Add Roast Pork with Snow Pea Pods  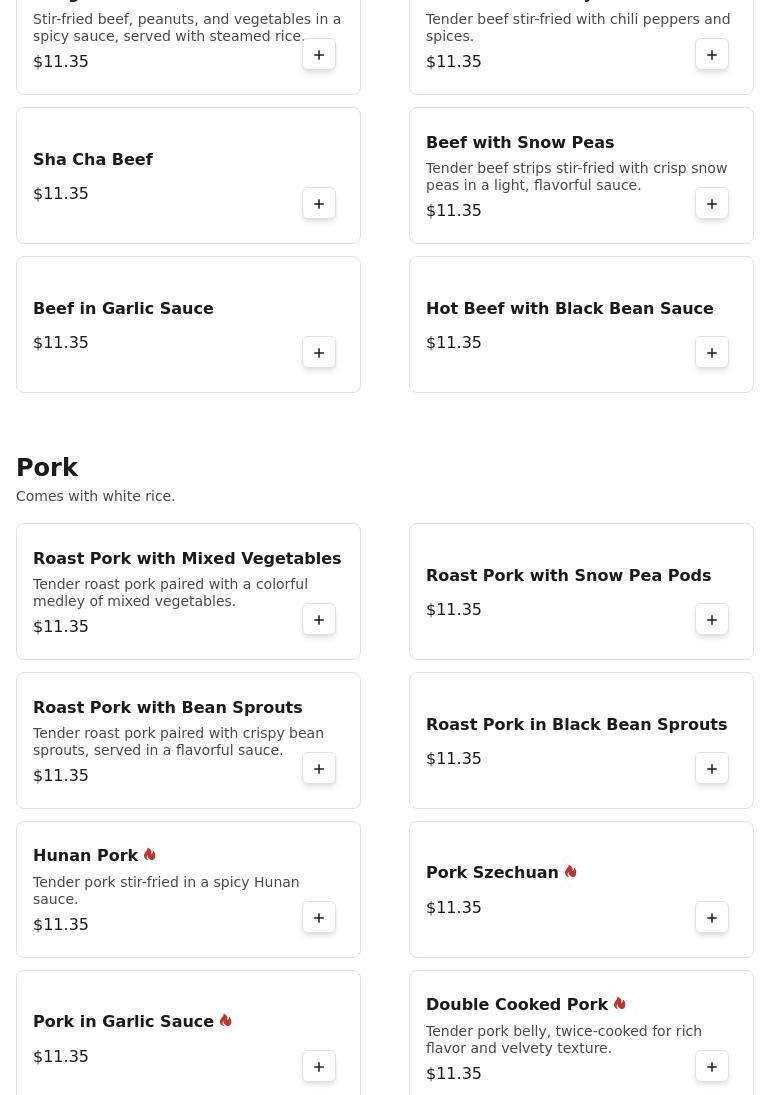tap(712, 620)
